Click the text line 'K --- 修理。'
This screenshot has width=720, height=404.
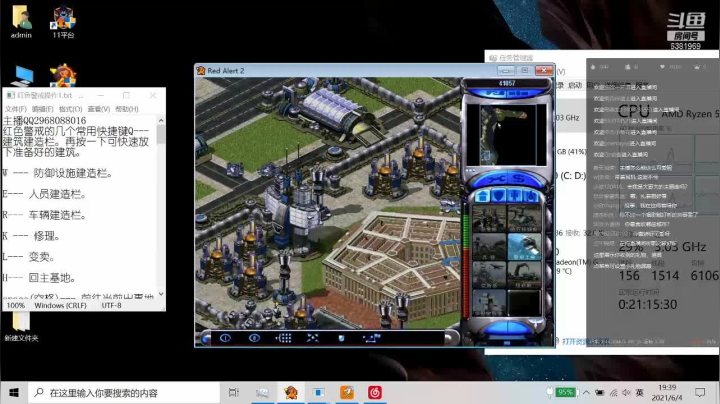pyautogui.click(x=31, y=236)
